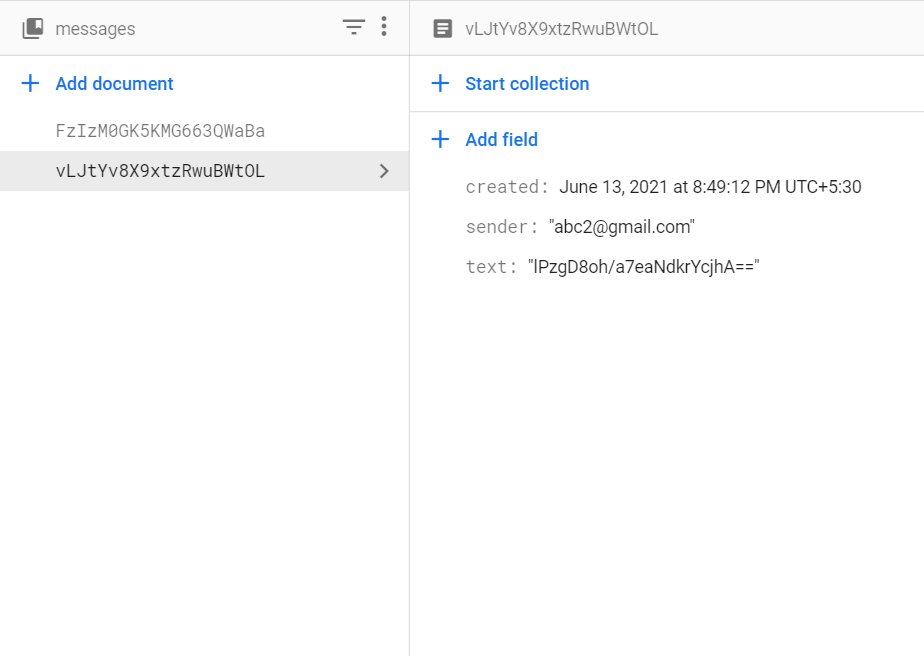Click the messages collection icon
Screen dimensions: 924x656
[x=33, y=27]
